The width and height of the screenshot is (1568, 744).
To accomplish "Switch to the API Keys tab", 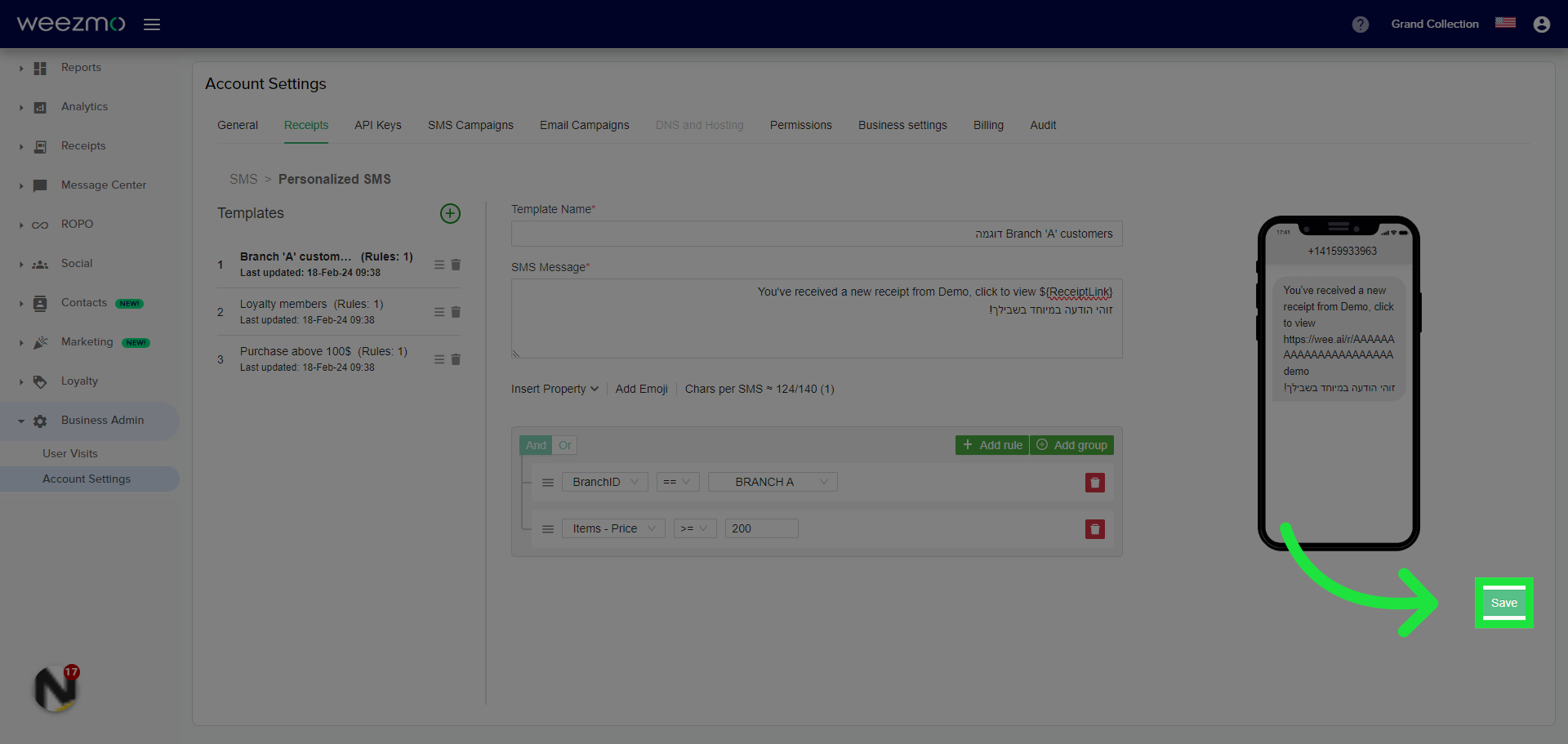I will tap(378, 125).
